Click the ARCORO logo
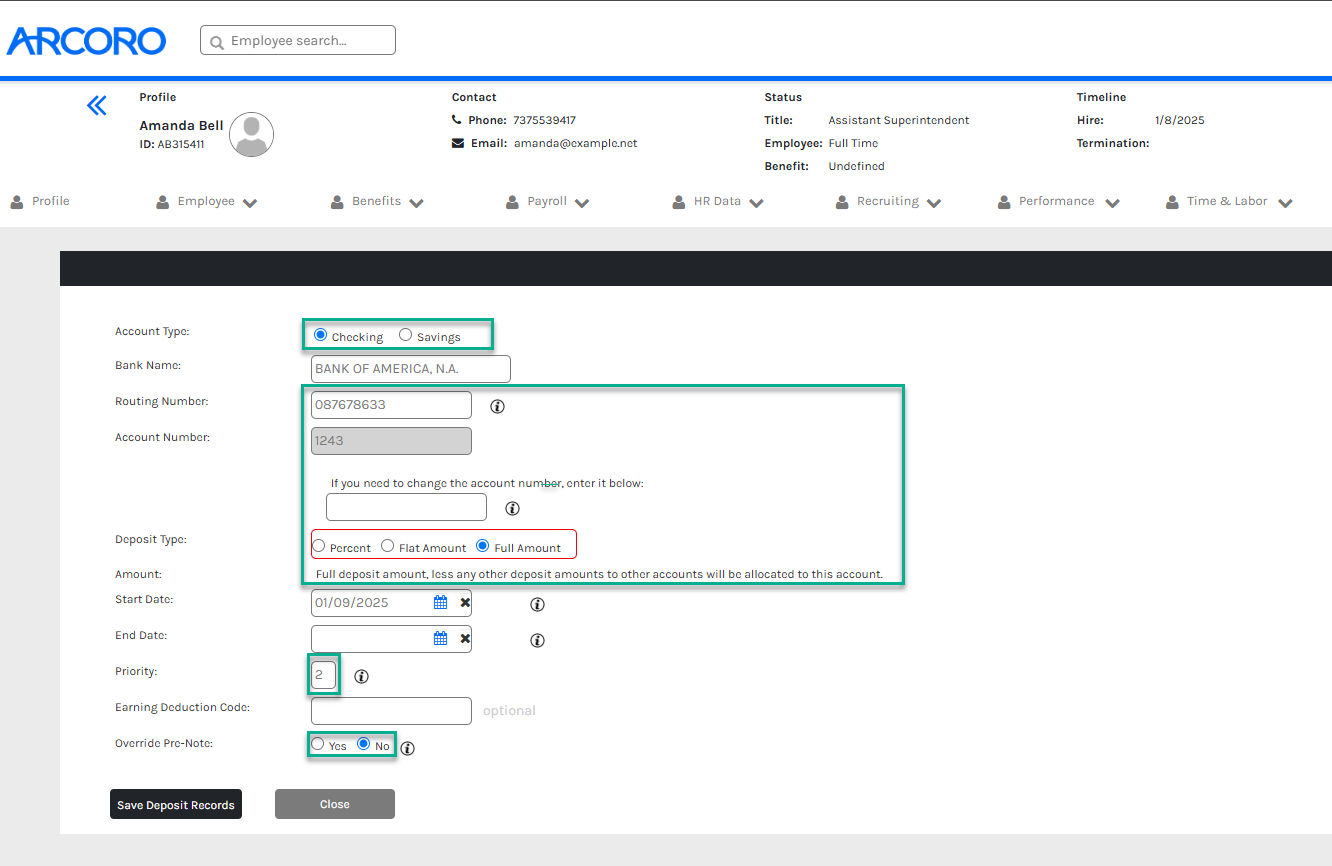1332x866 pixels. pyautogui.click(x=87, y=41)
